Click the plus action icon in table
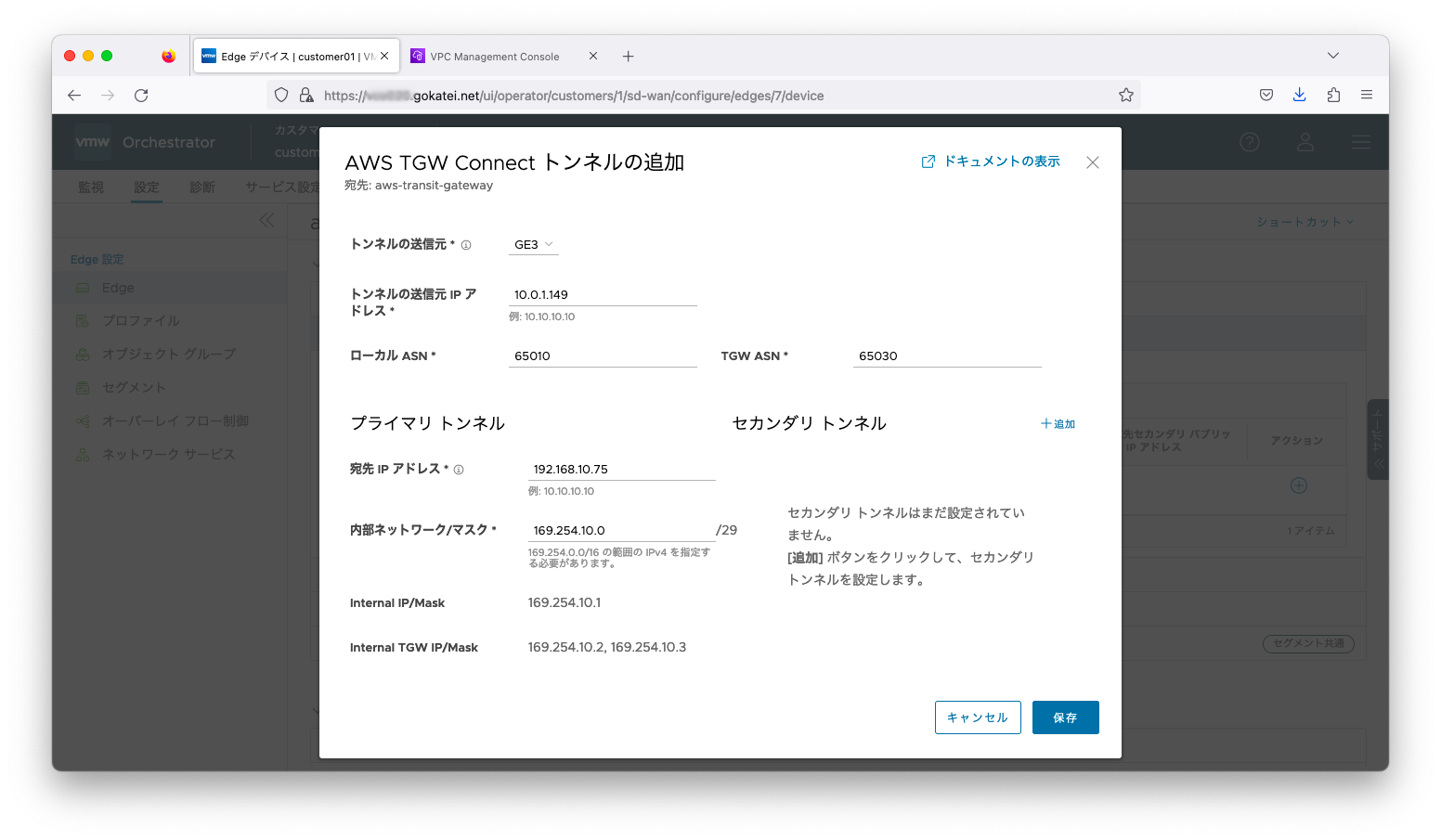Image resolution: width=1441 pixels, height=840 pixels. (x=1299, y=485)
